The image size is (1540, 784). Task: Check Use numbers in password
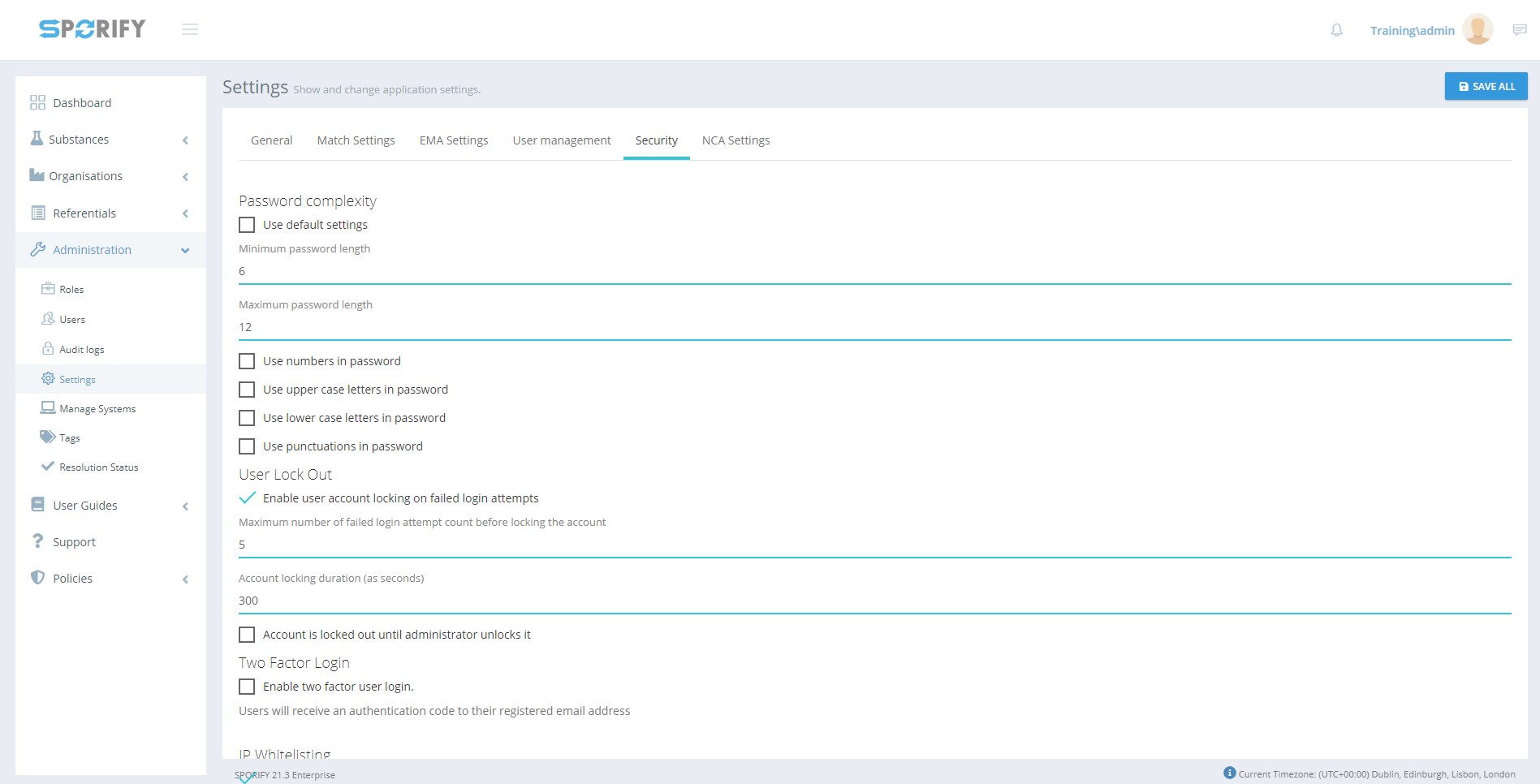247,361
